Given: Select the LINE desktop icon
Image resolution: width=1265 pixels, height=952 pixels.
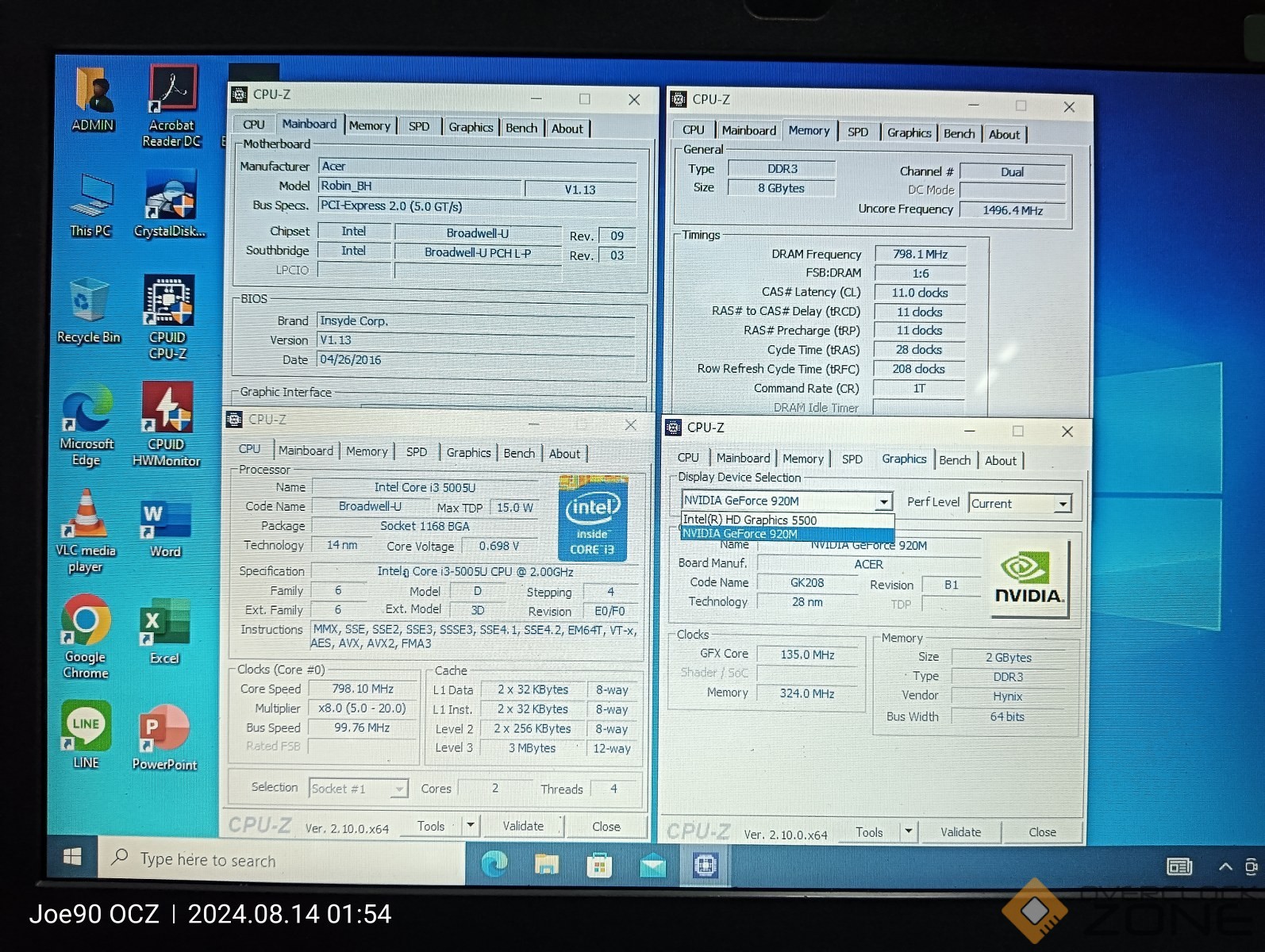Looking at the screenshot, I should pyautogui.click(x=86, y=736).
